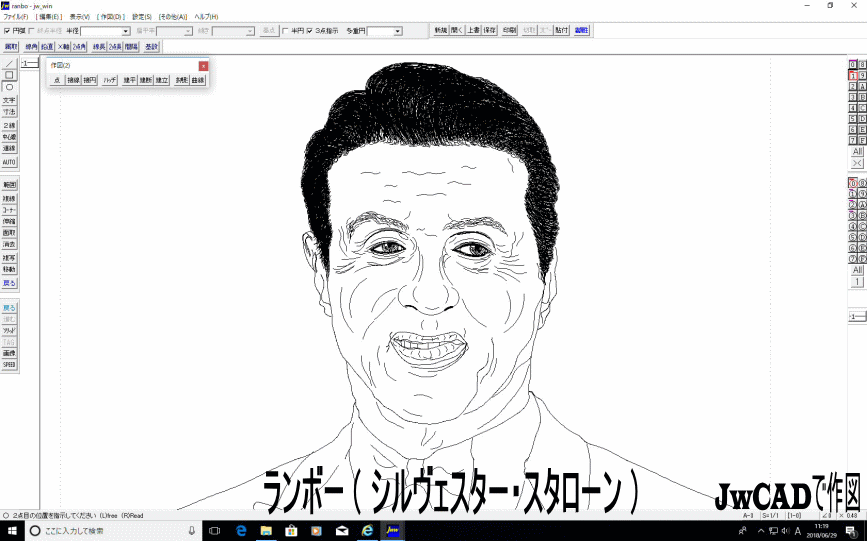
Task: Click 上書 overwrite save button
Action: pyautogui.click(x=474, y=30)
